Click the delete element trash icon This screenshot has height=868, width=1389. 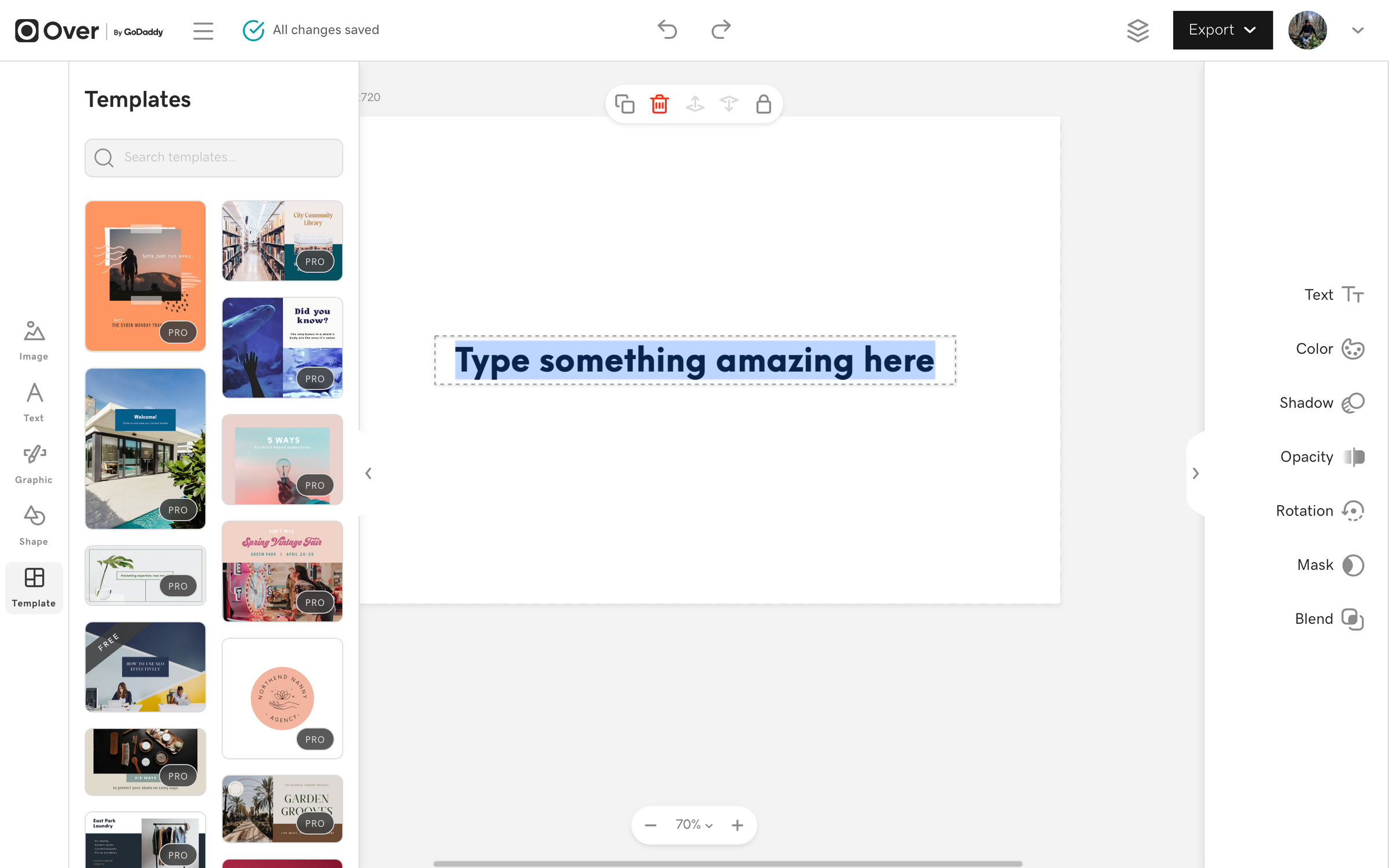point(659,104)
